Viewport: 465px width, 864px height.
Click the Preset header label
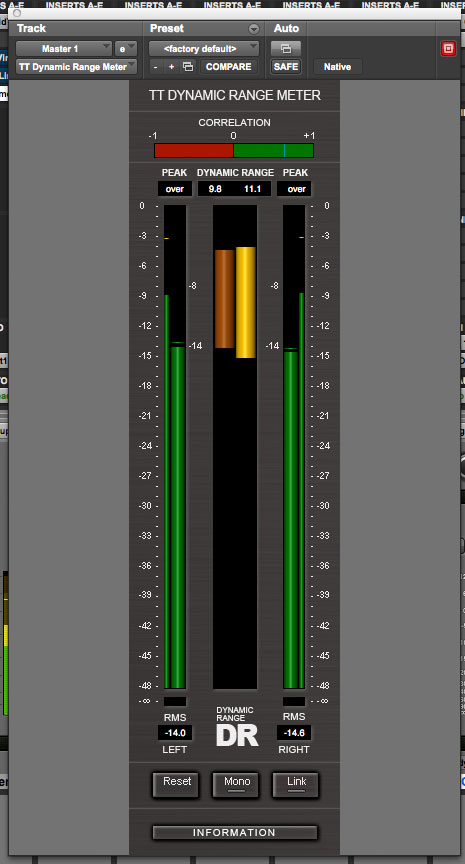coord(167,28)
